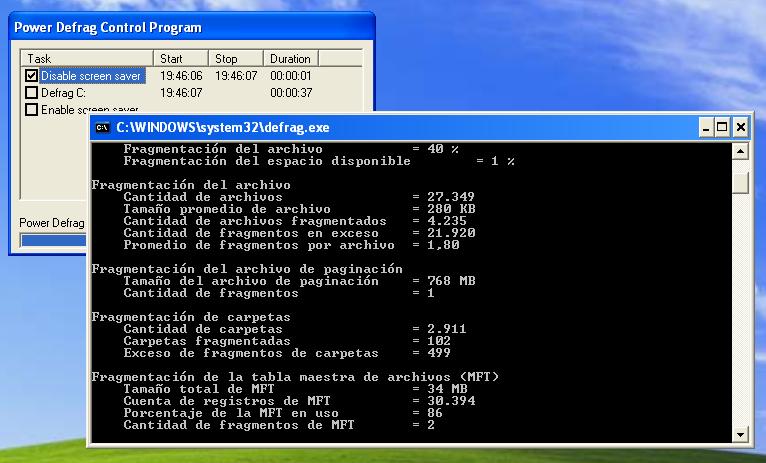The image size is (766, 463).
Task: Click the 'Cantidad de carpetas' console line
Action: pos(295,329)
